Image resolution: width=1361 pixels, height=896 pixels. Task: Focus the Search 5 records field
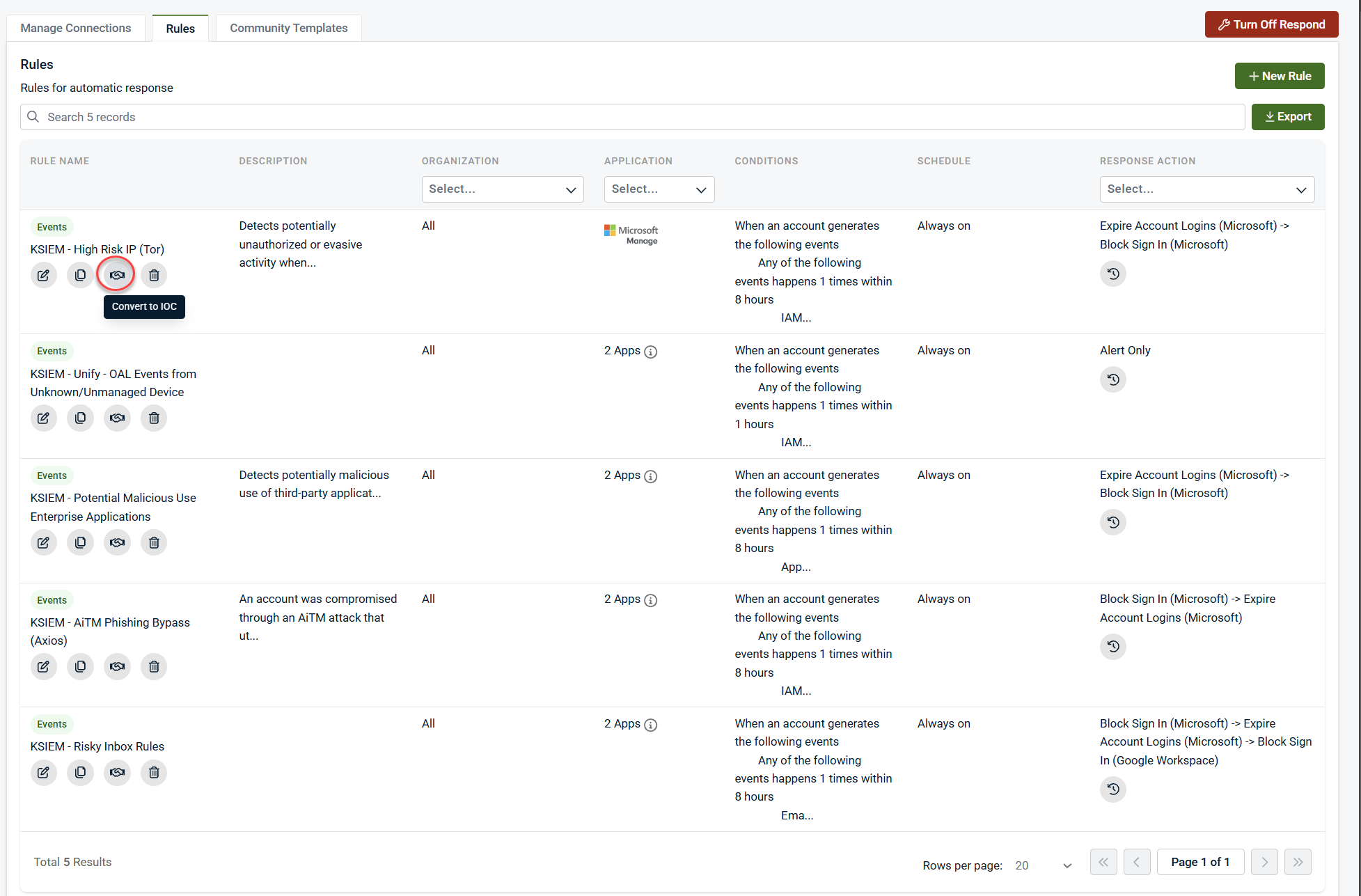click(631, 117)
